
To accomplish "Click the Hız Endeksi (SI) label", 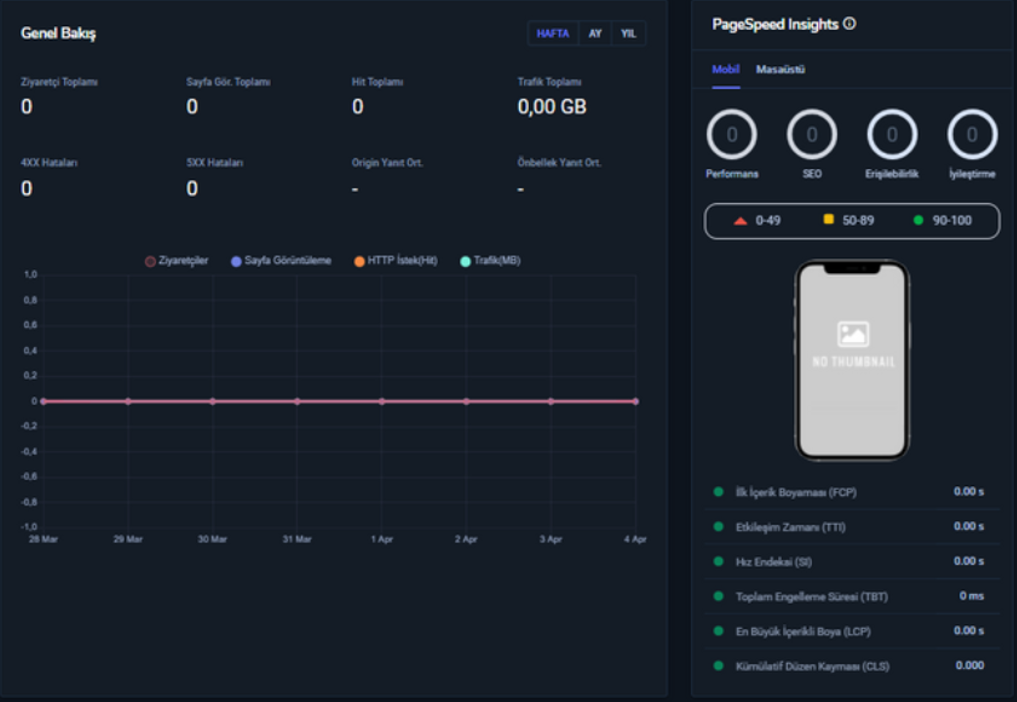I will 774,562.
